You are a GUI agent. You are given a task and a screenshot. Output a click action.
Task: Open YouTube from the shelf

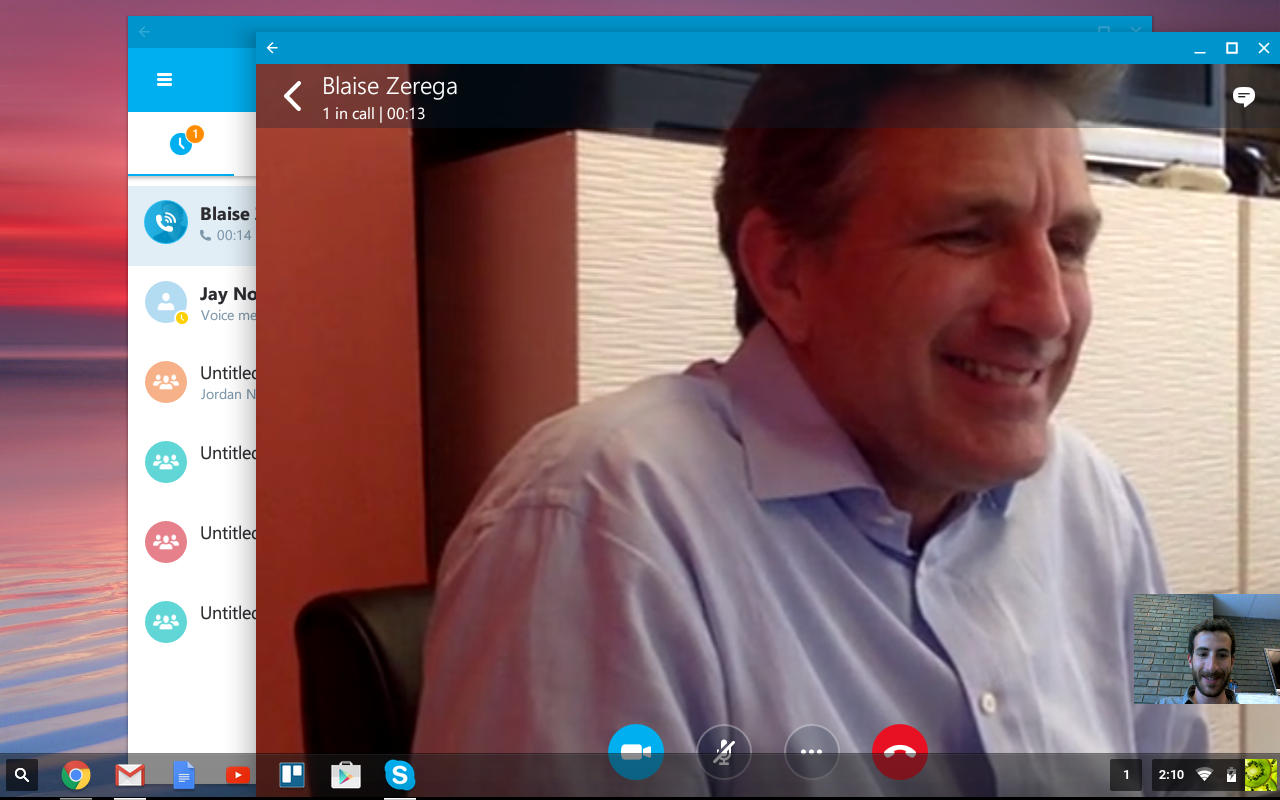238,775
